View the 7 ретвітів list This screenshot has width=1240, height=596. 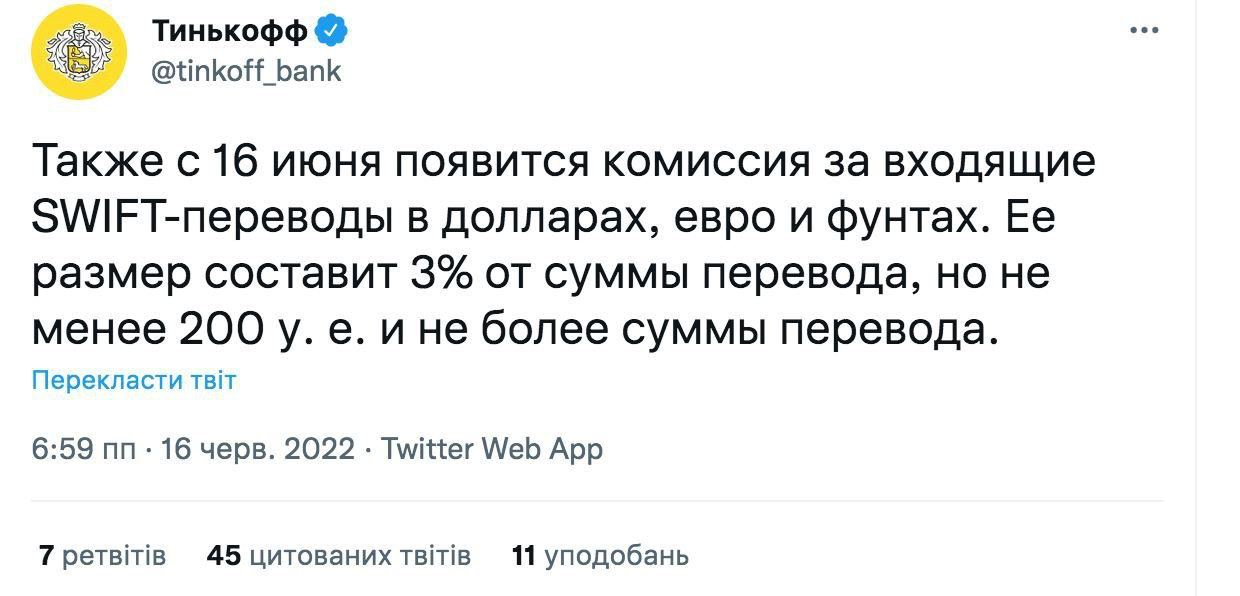[102, 555]
